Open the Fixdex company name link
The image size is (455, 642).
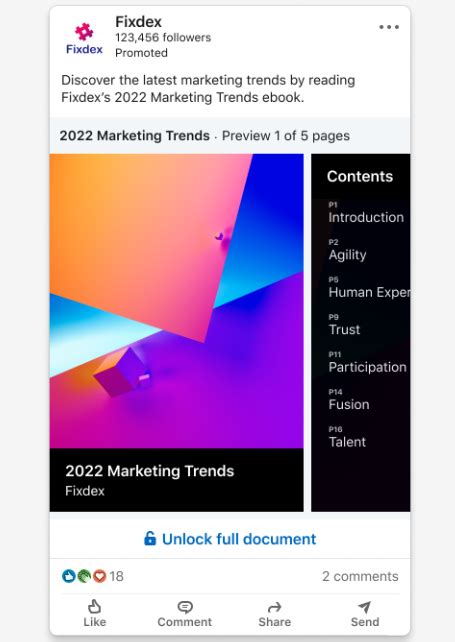(x=138, y=21)
